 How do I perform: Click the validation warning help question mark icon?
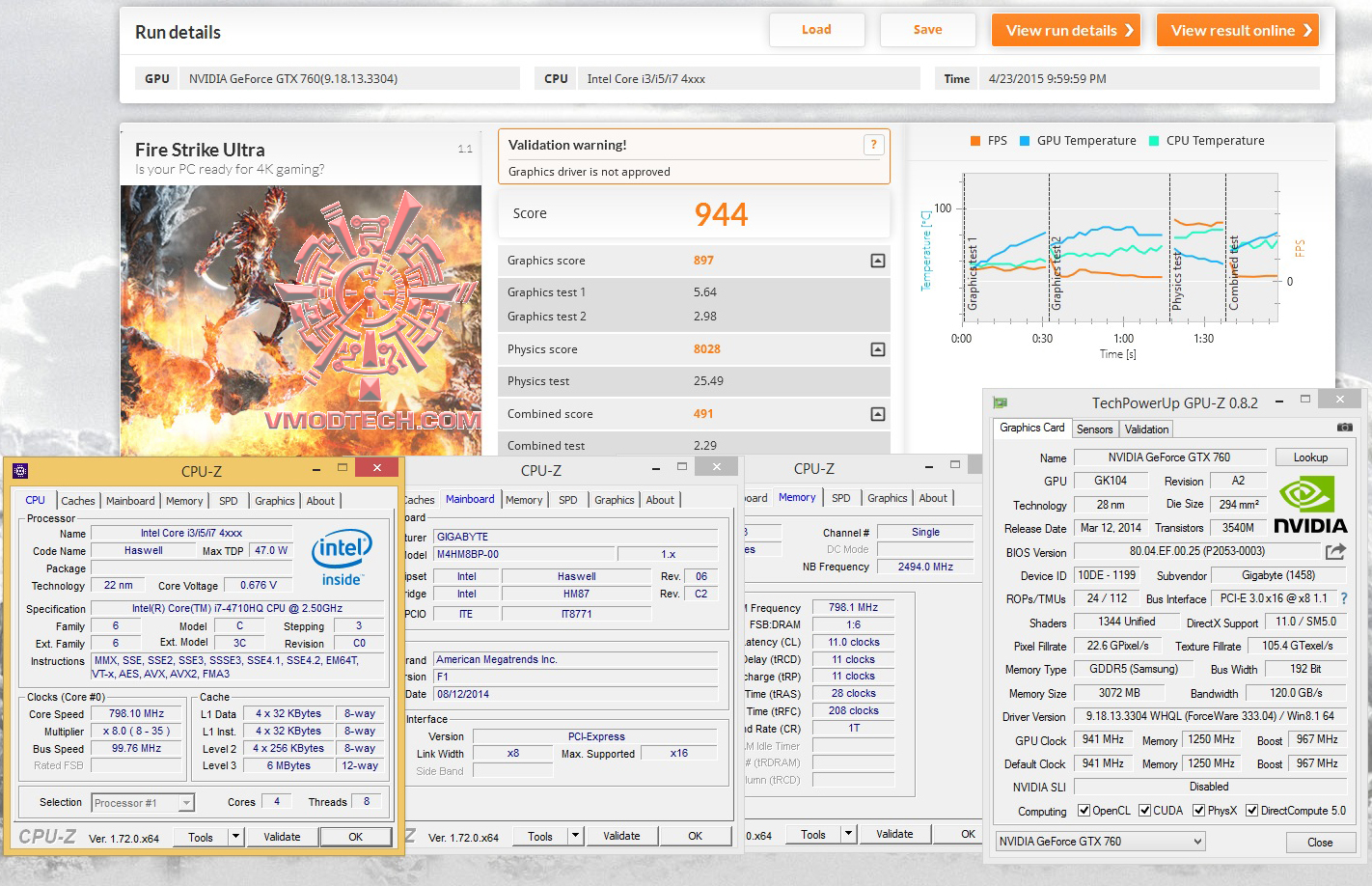coord(873,145)
